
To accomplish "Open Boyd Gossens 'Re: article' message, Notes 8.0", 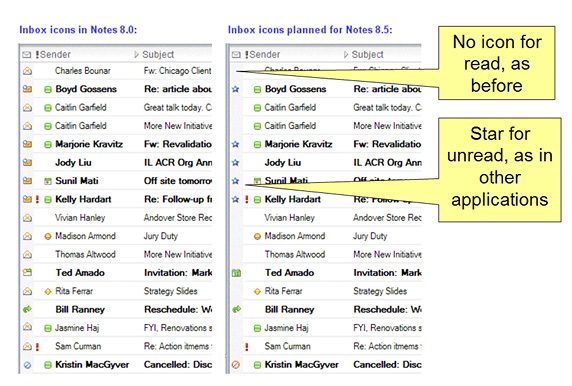I will 178,89.
